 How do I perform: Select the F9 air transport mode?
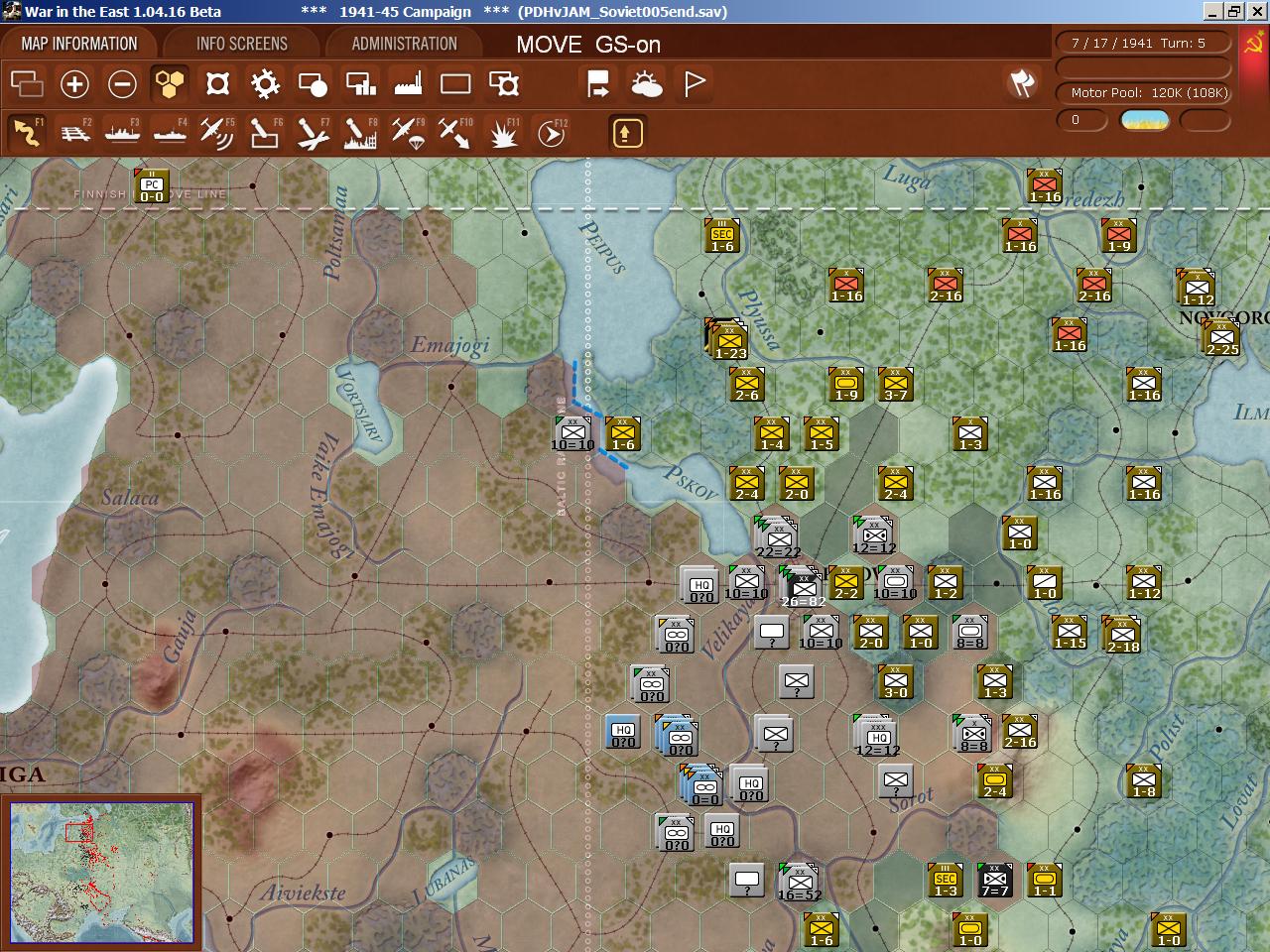[x=408, y=132]
